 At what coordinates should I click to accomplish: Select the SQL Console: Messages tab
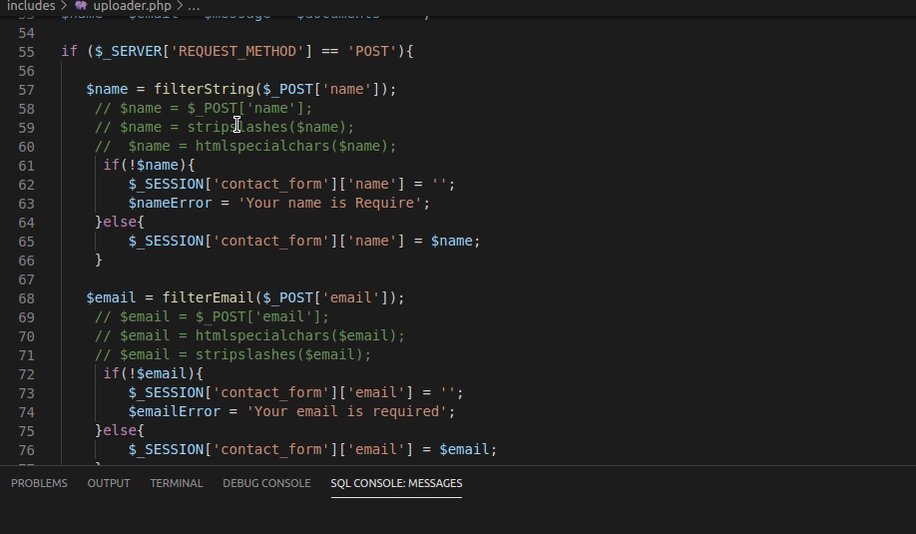pos(396,483)
